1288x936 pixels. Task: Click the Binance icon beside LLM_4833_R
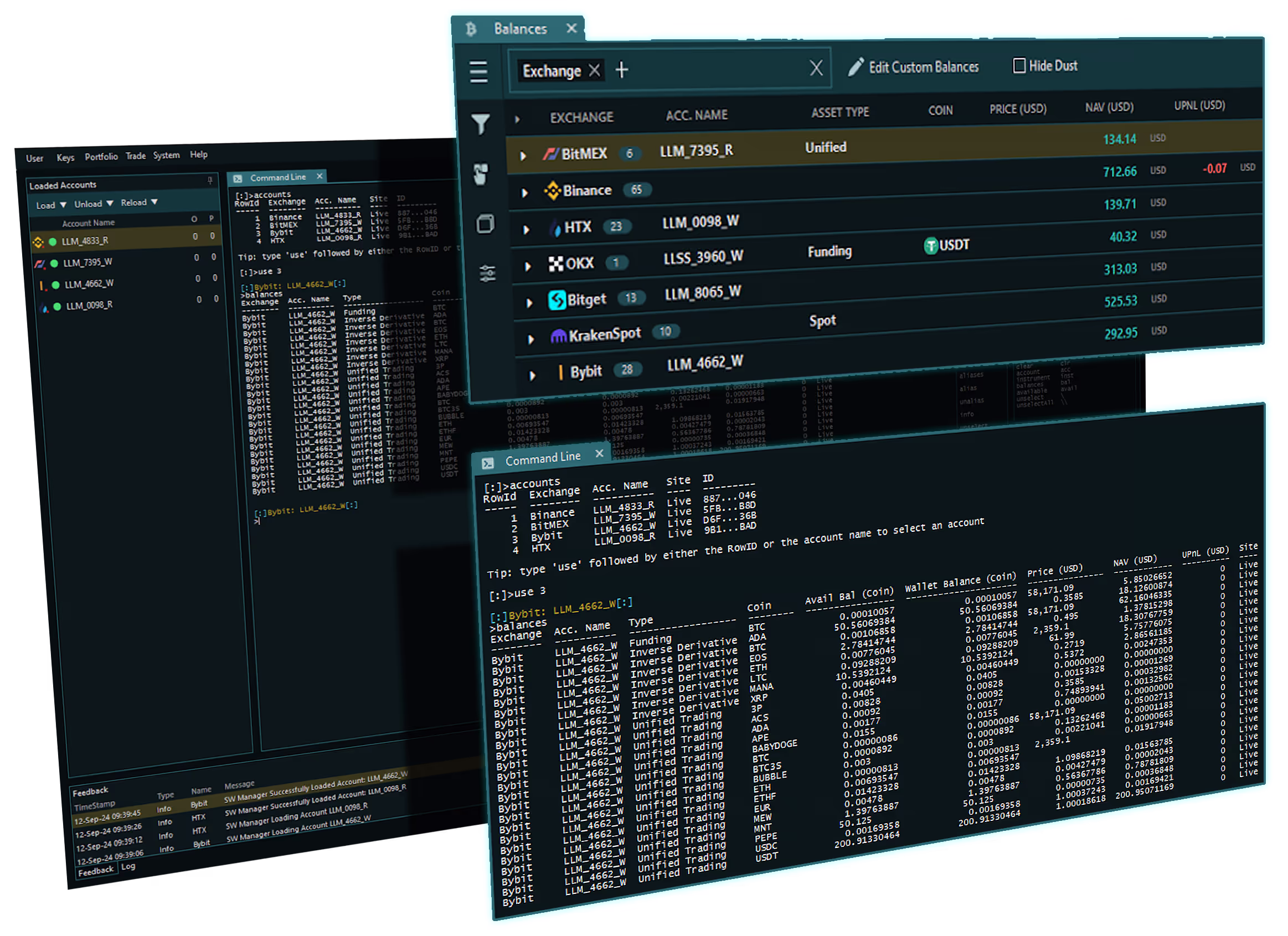click(x=38, y=242)
